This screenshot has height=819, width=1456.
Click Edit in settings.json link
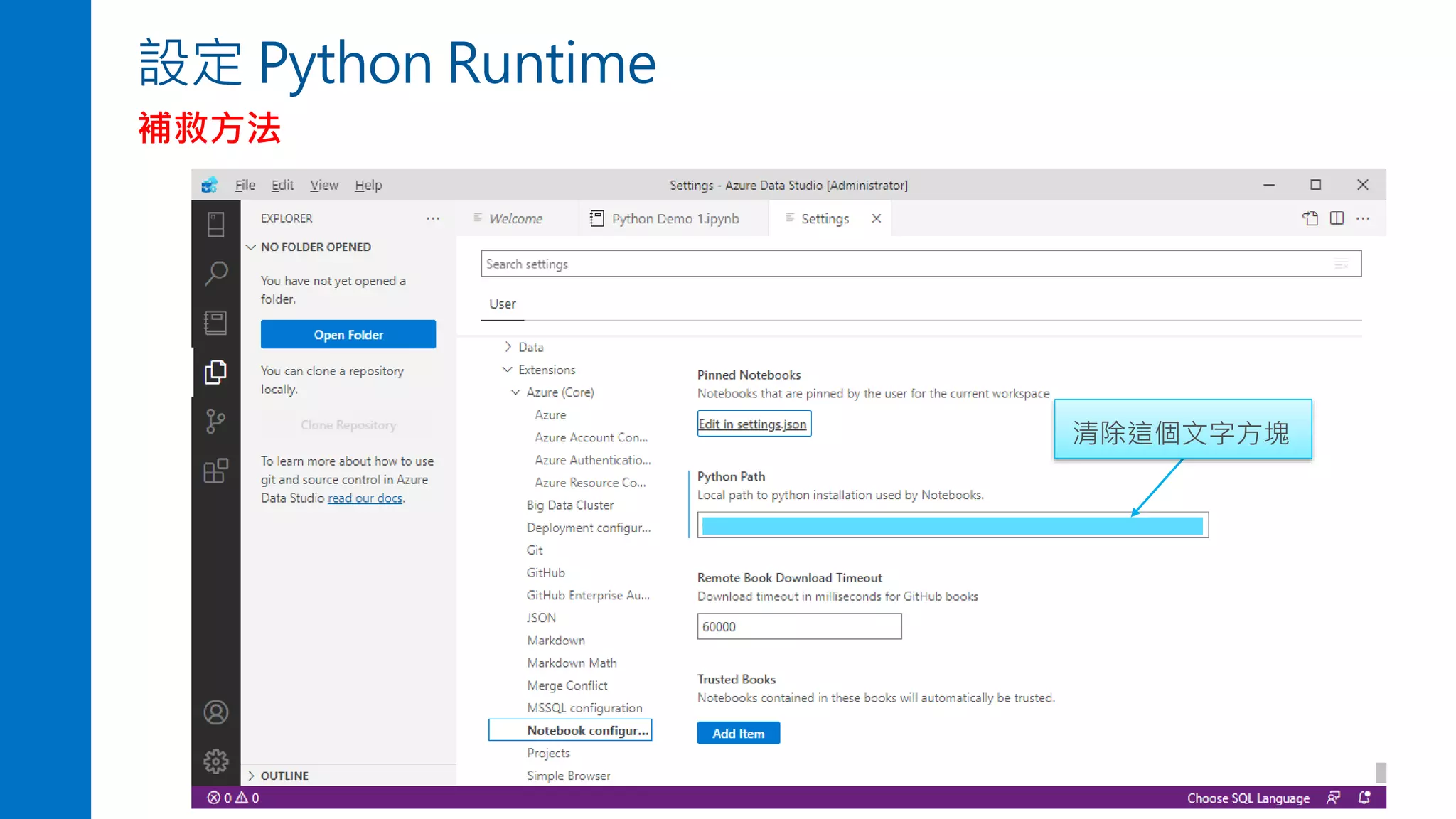[754, 424]
